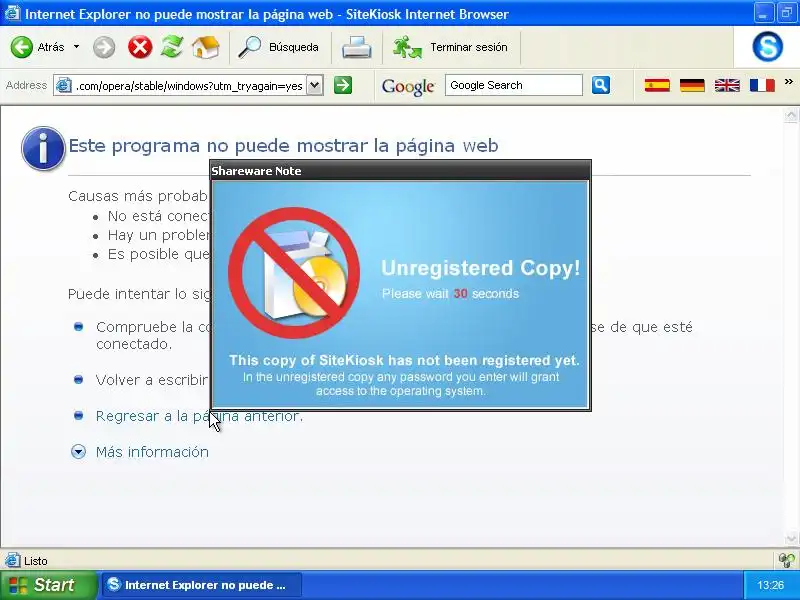Screen dimensions: 800x600
Task: Click the green Go arrow button
Action: click(x=343, y=85)
